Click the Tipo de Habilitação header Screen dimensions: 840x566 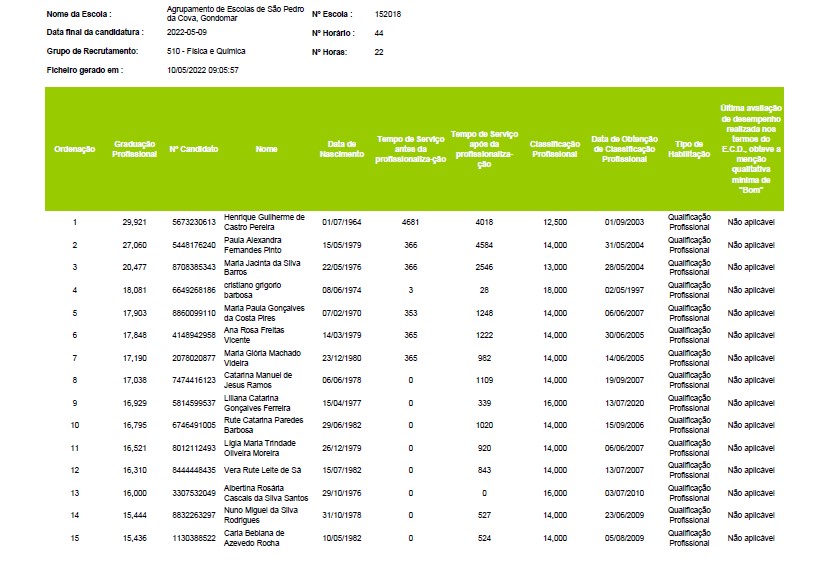click(688, 149)
